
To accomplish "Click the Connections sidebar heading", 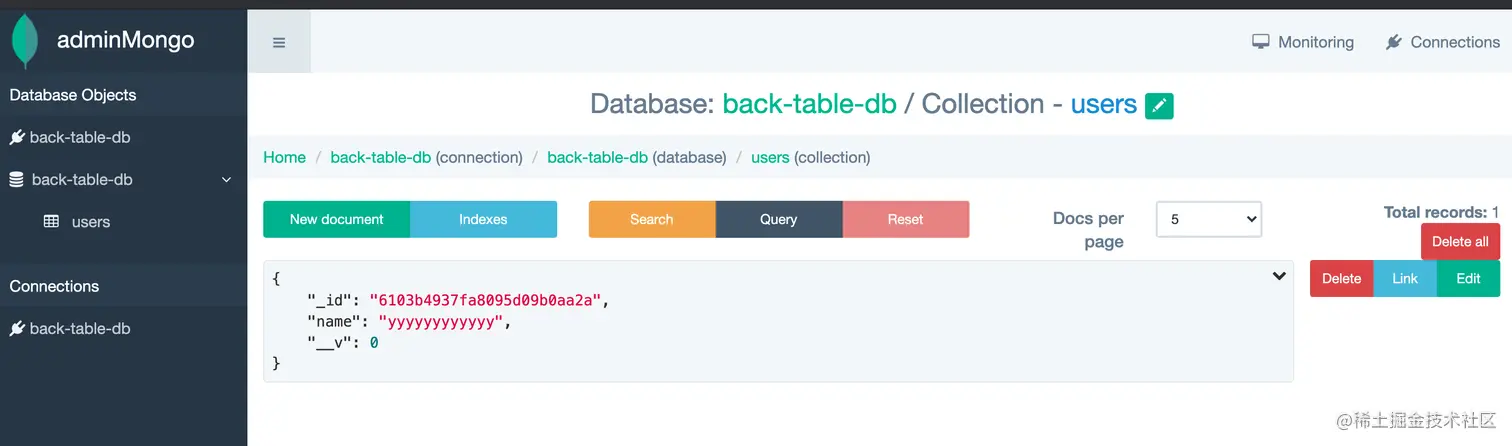I will click(54, 286).
